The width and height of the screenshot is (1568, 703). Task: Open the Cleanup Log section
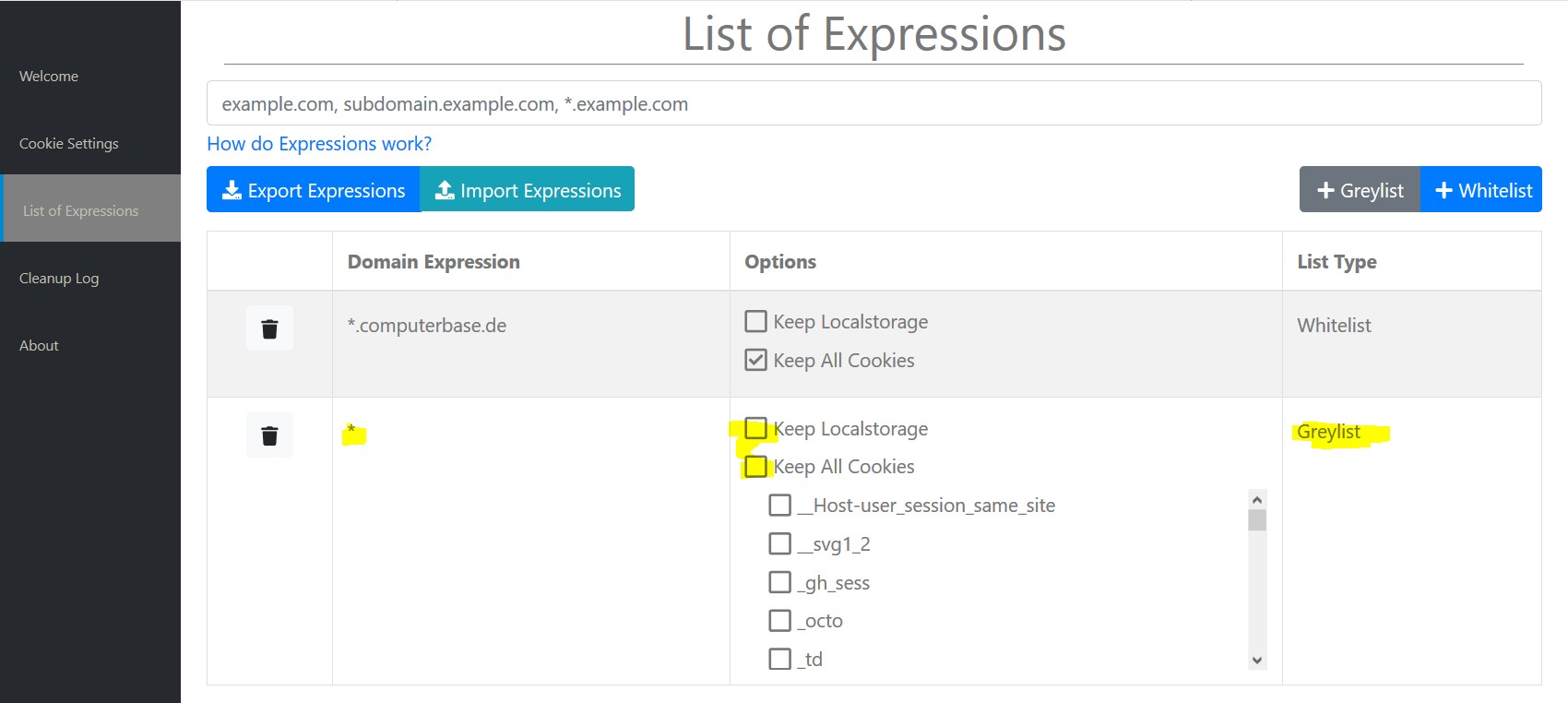(x=59, y=279)
